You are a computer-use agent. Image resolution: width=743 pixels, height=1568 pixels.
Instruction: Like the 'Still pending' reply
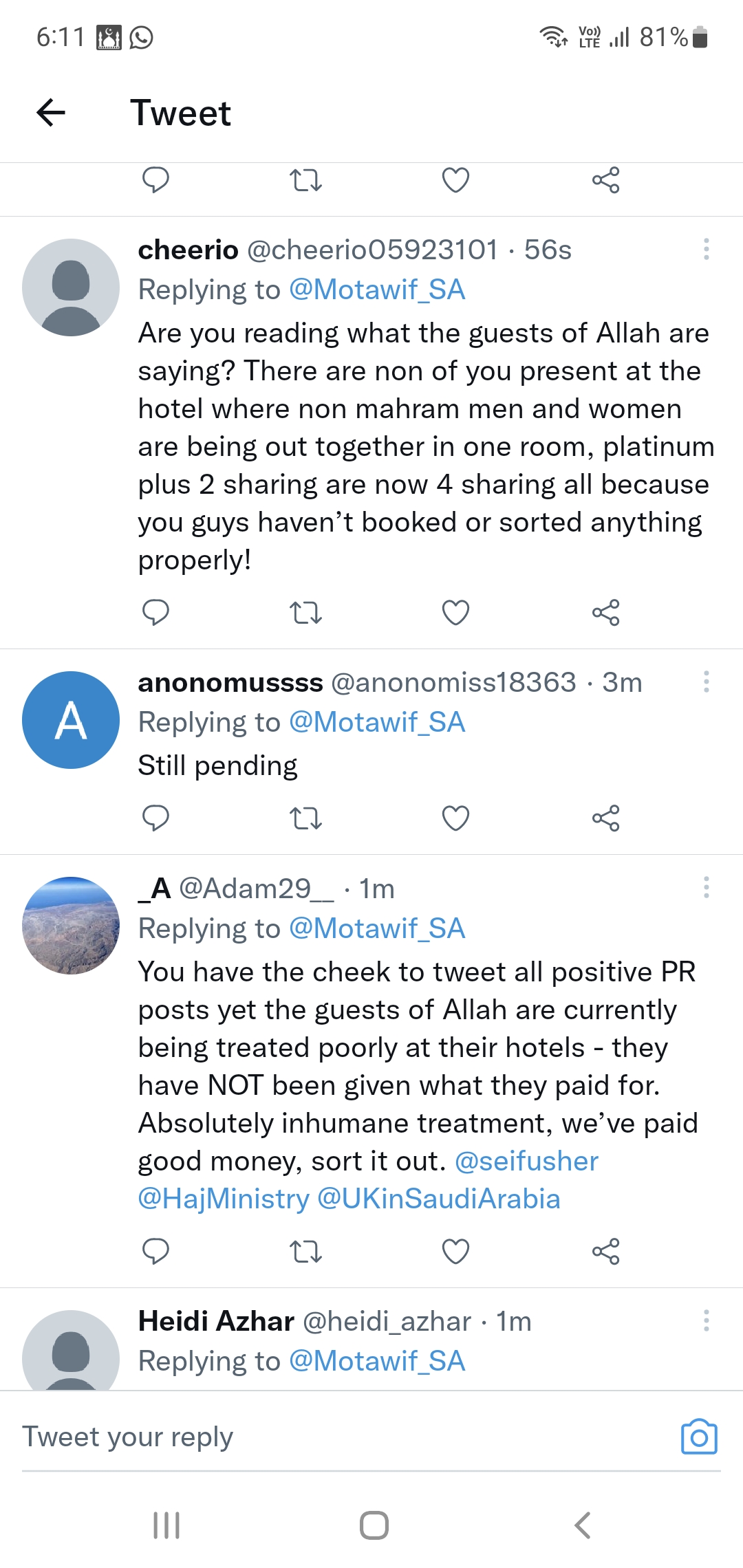pyautogui.click(x=455, y=818)
